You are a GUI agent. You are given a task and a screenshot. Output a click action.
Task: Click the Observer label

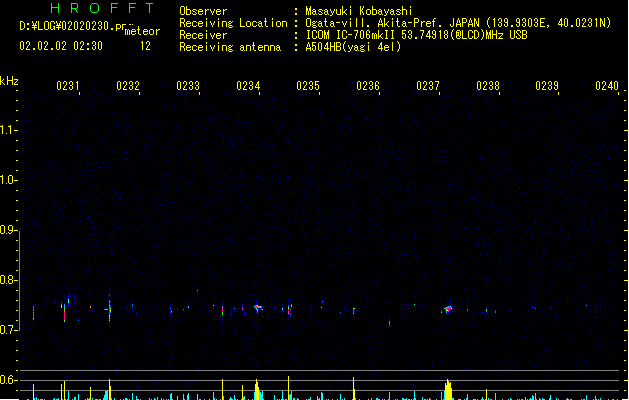tap(203, 11)
